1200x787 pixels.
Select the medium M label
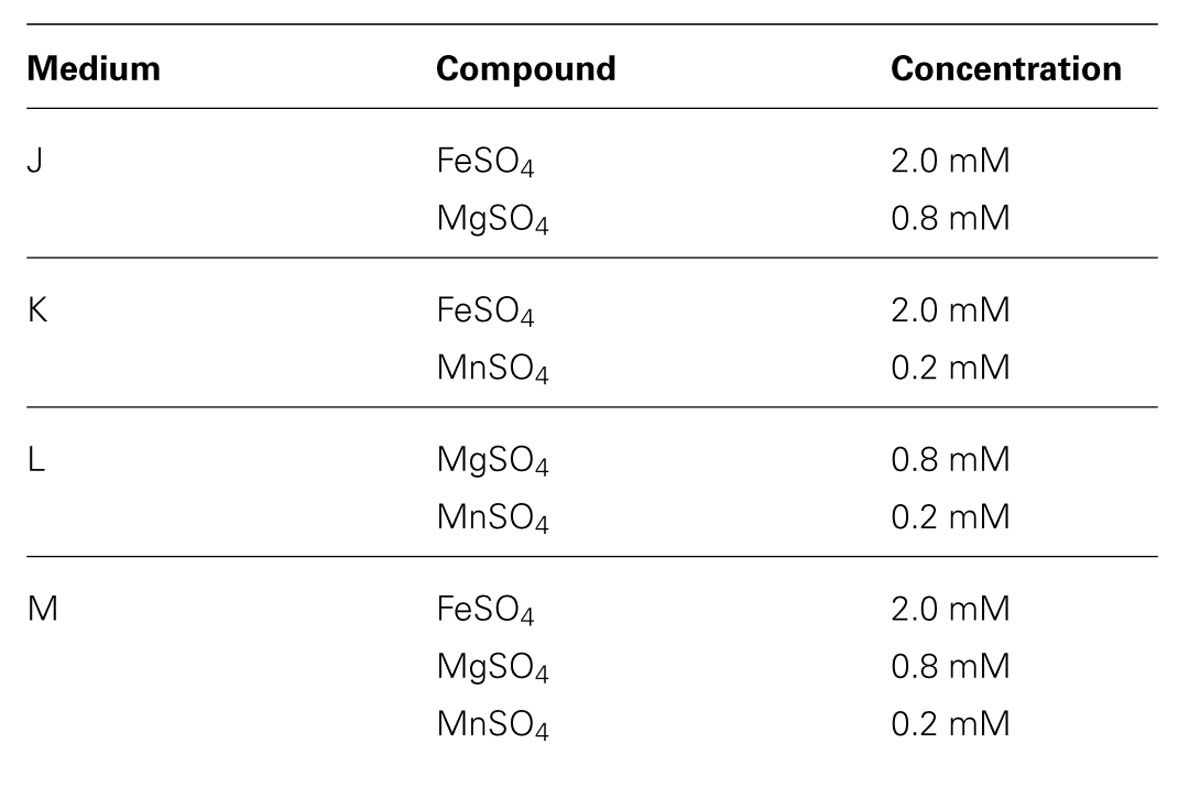(x=42, y=608)
